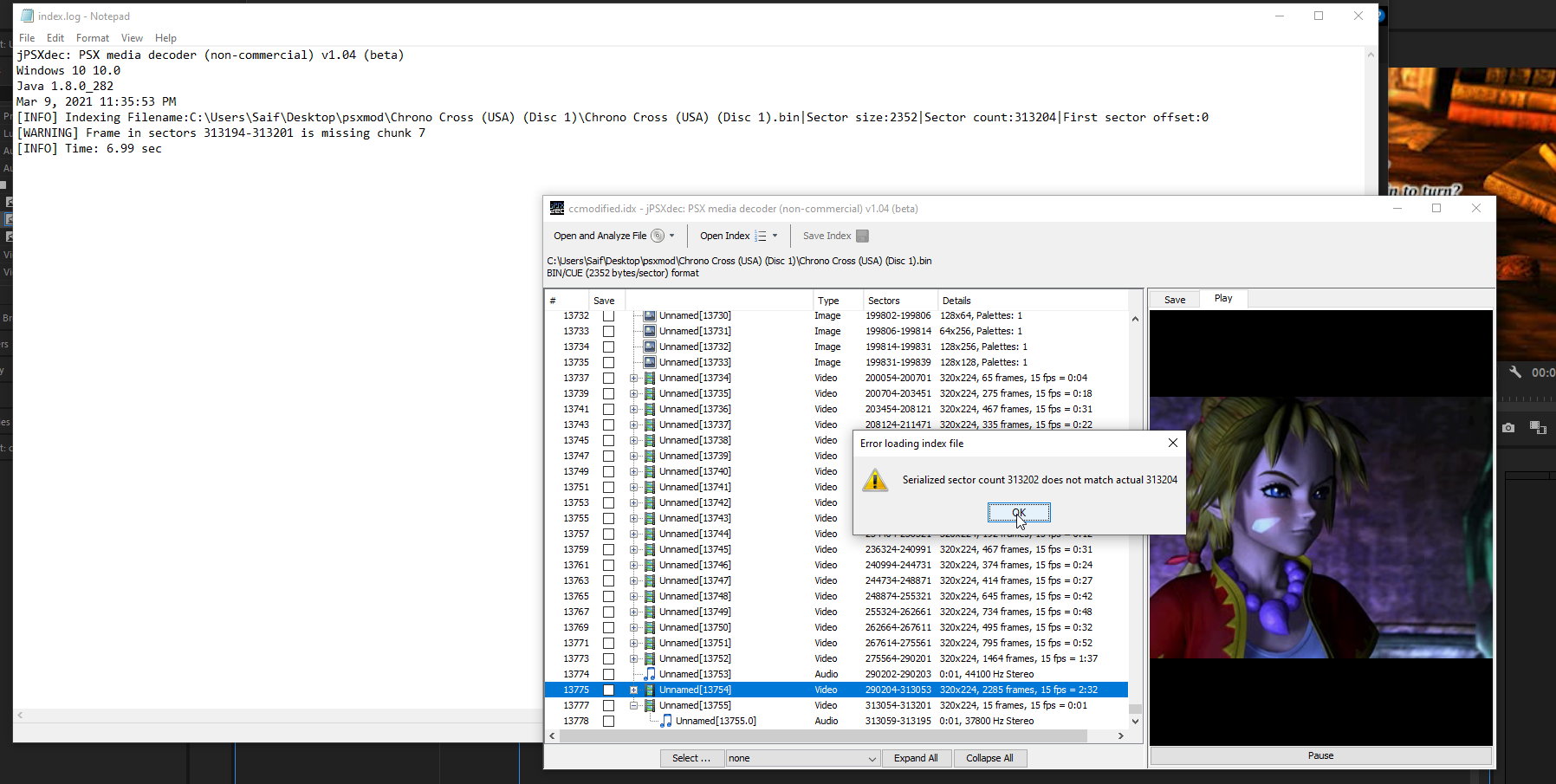Check the save box for Unnamed[13755.0]
Screen dimensions: 1556x784
pyautogui.click(x=608, y=721)
